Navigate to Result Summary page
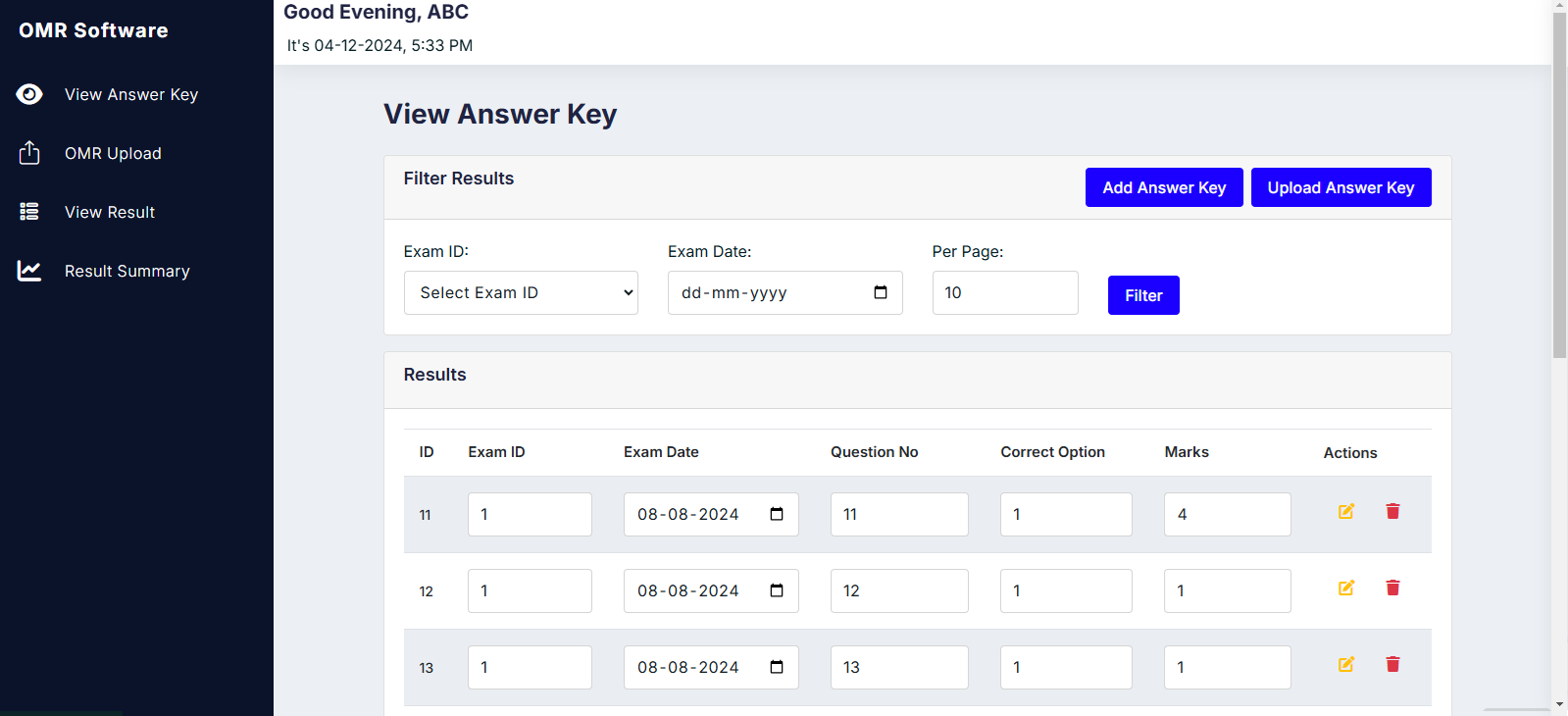The width and height of the screenshot is (1568, 716). click(127, 271)
